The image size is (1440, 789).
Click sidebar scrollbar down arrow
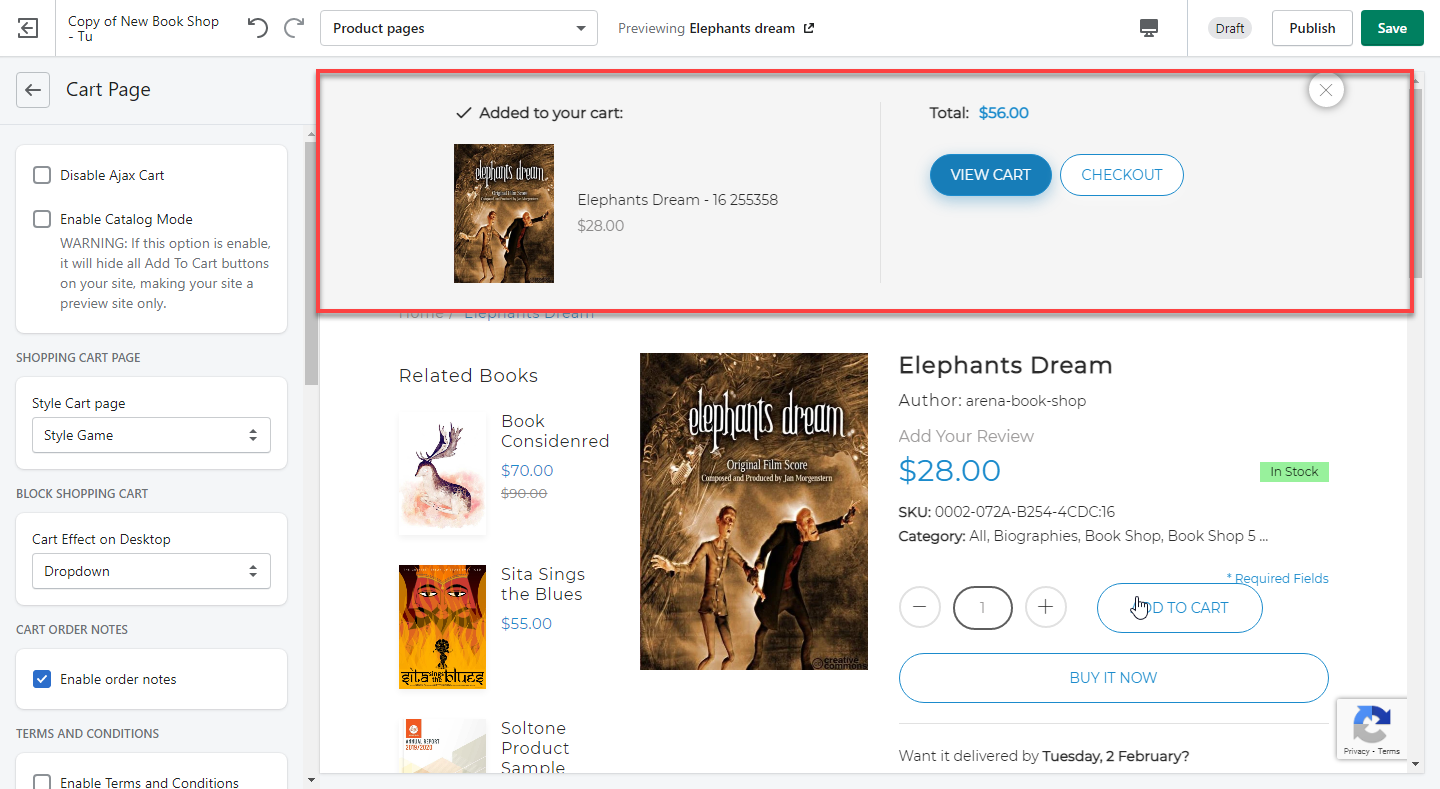coord(311,780)
